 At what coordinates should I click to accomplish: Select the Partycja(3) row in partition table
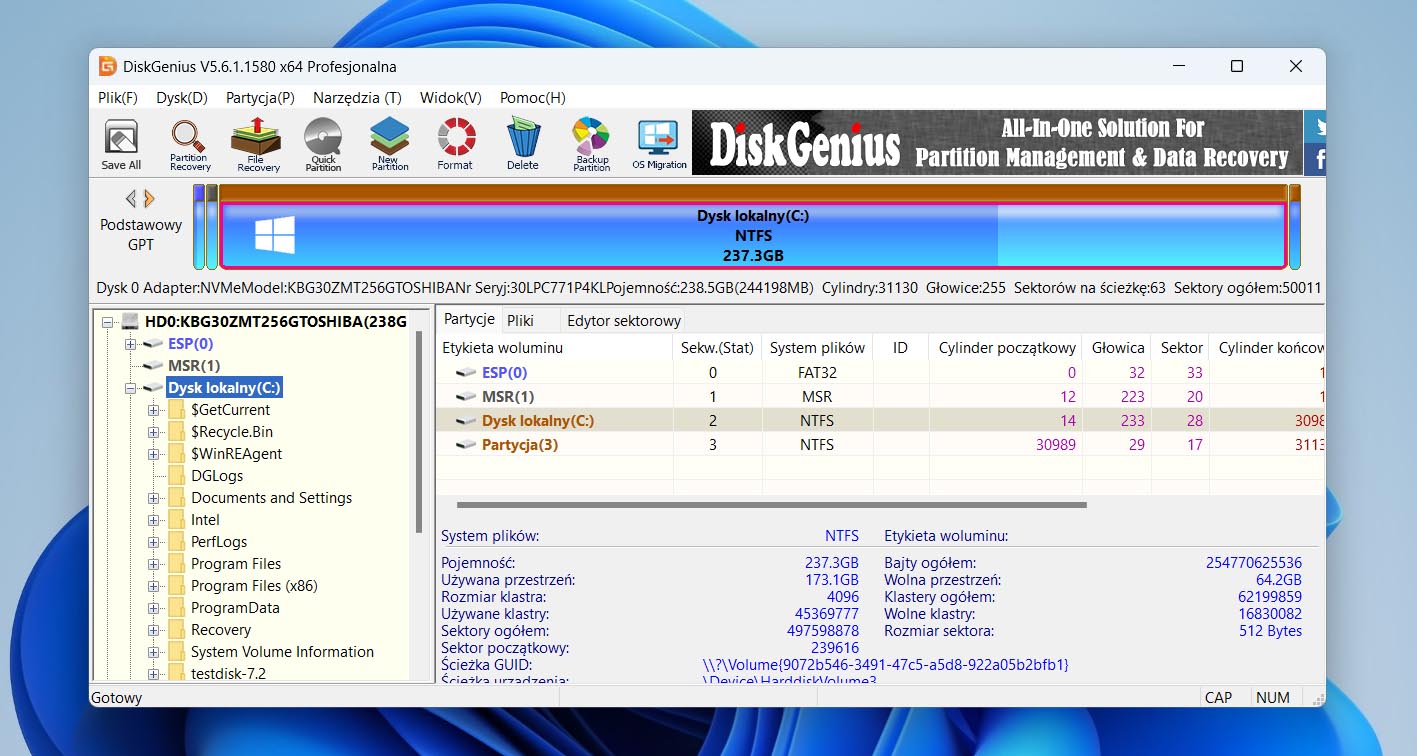point(880,445)
